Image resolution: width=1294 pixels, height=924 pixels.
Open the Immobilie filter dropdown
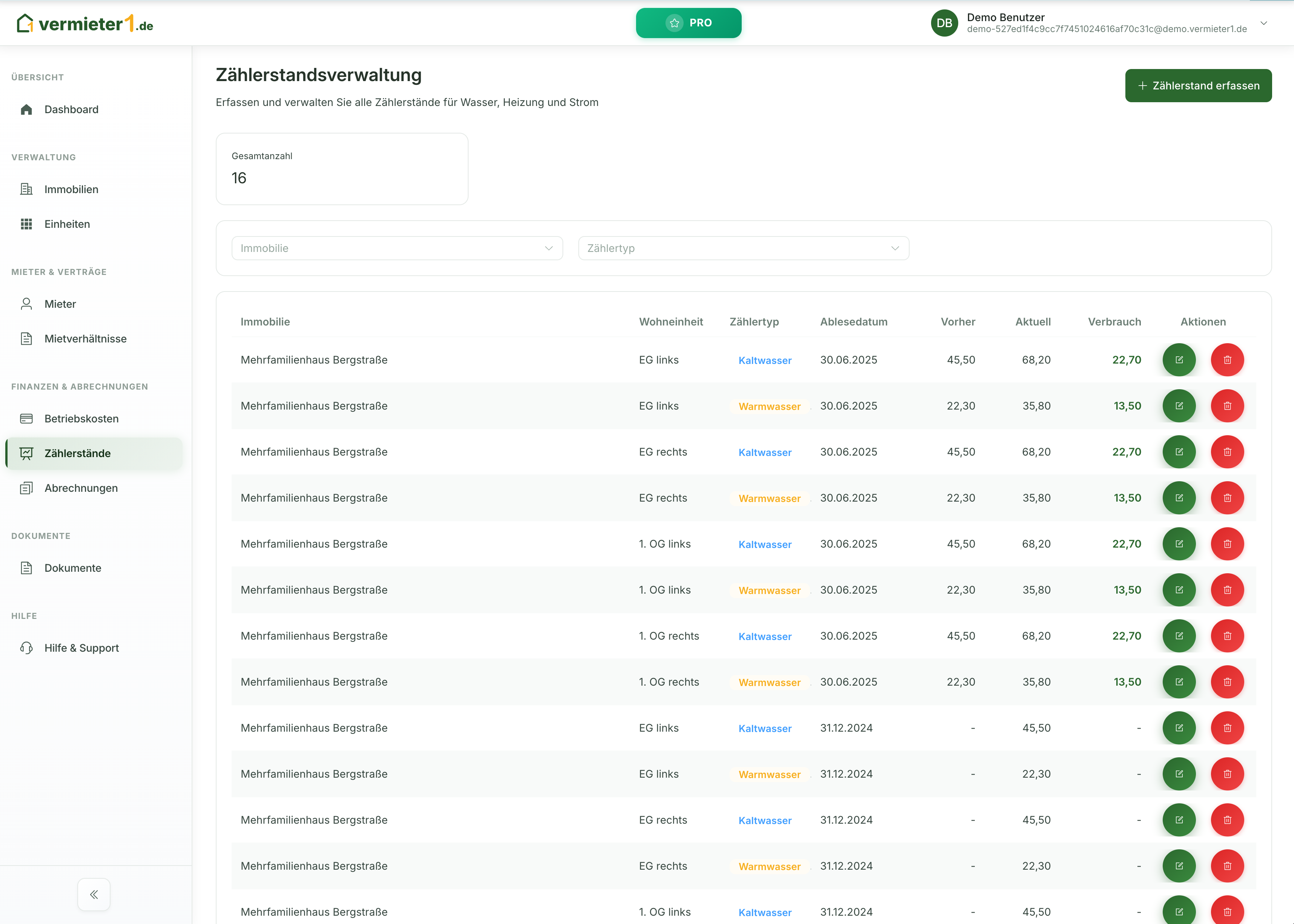click(x=396, y=248)
